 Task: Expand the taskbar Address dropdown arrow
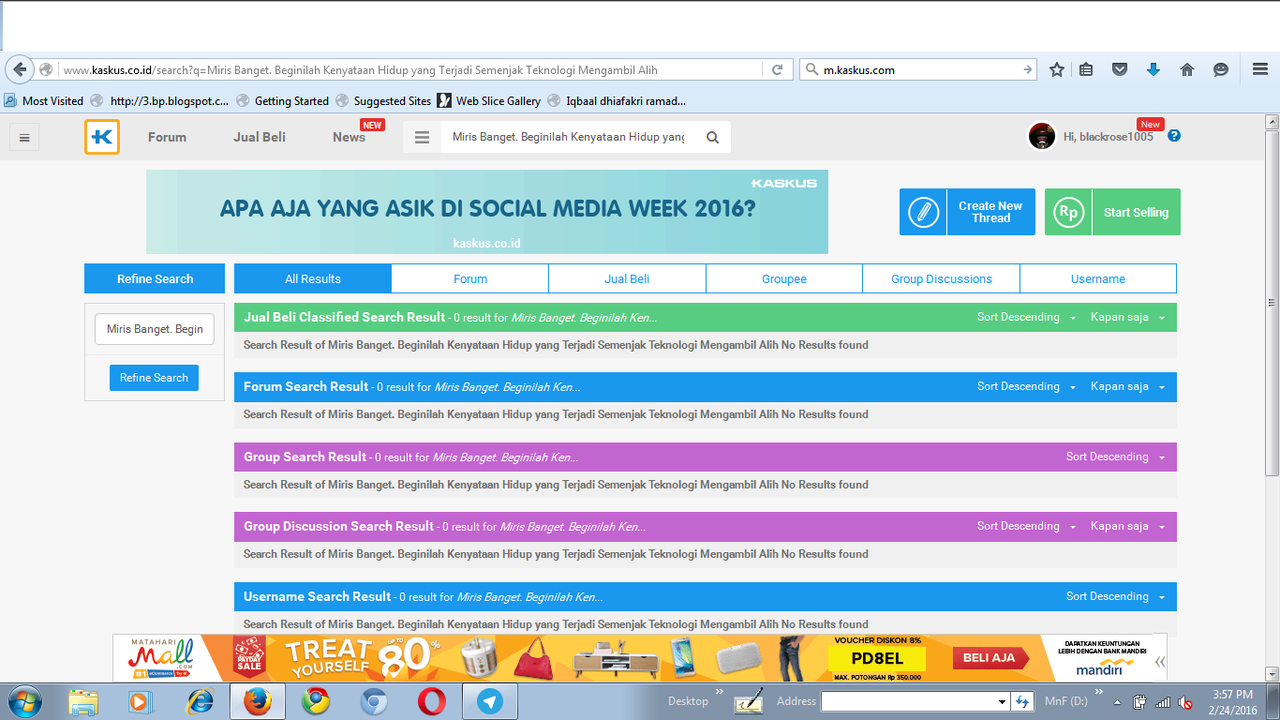(1002, 702)
